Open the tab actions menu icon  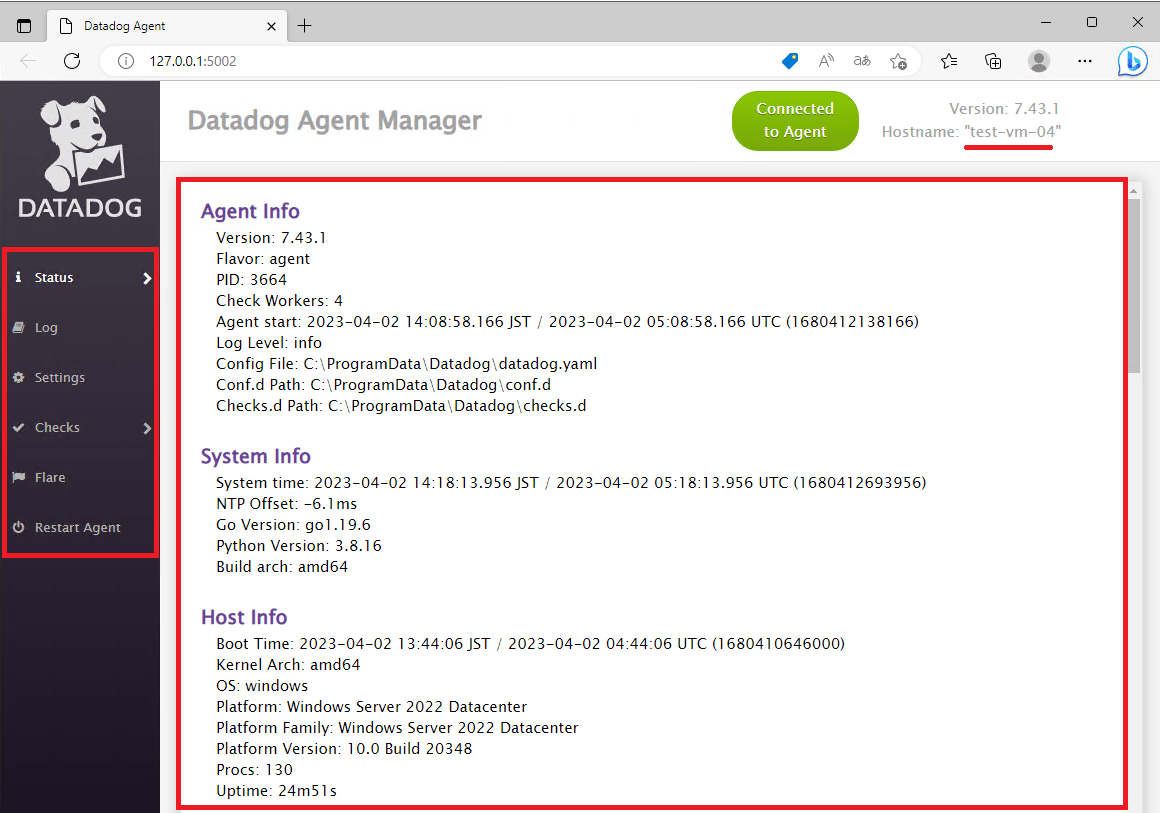(24, 26)
